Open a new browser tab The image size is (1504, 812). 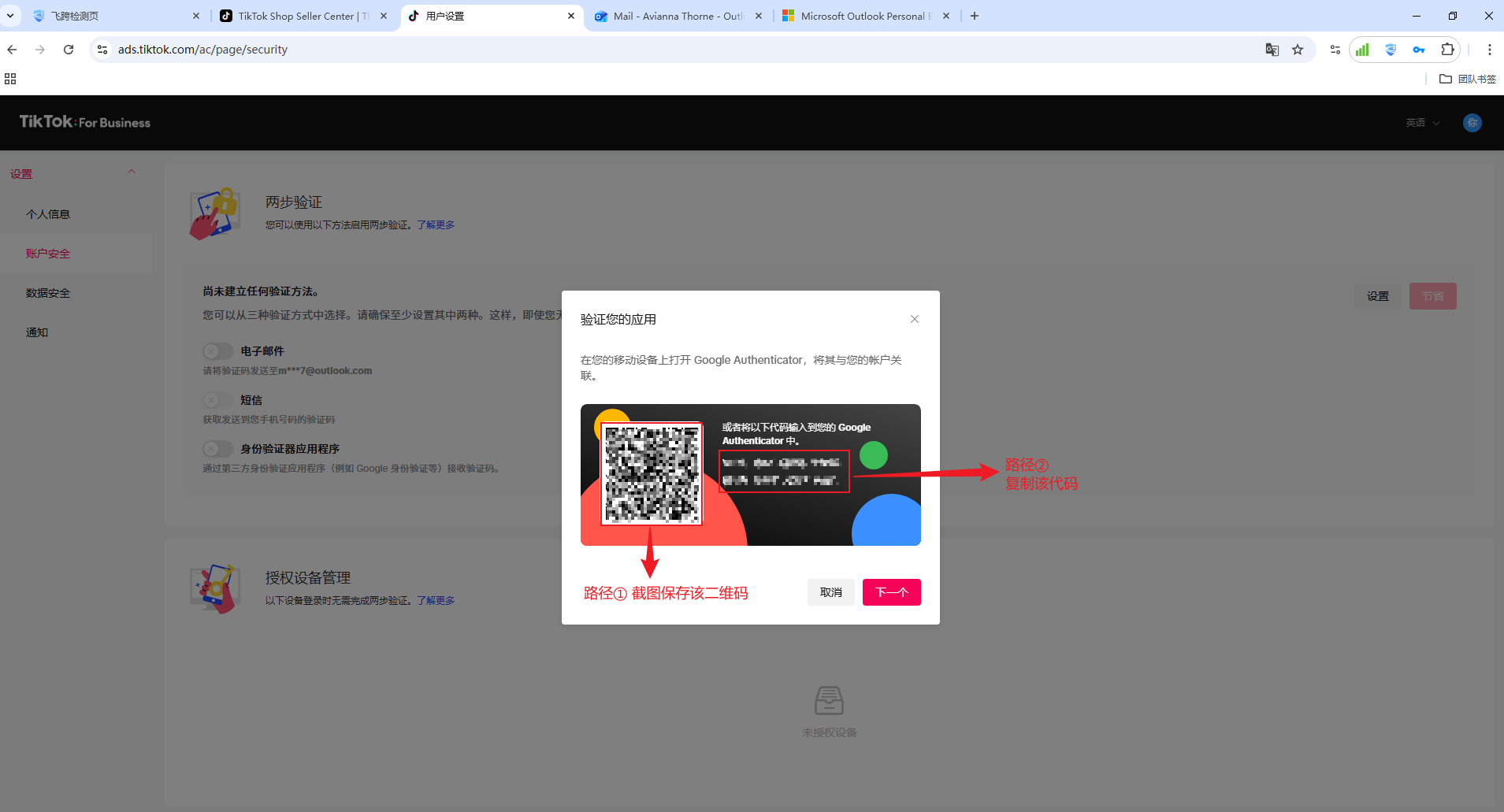point(975,16)
